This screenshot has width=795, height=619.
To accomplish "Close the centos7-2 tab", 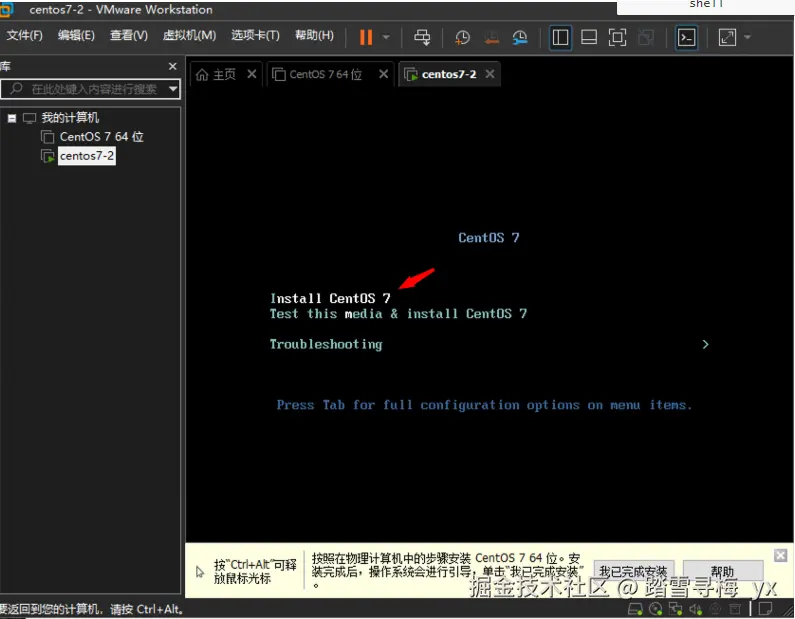I will 489,74.
